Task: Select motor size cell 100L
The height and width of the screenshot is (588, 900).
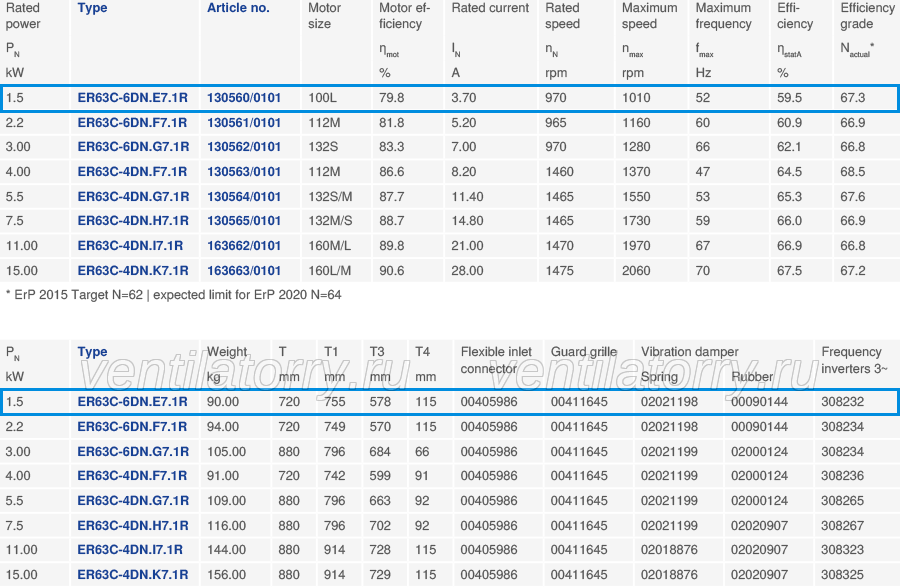Action: click(x=323, y=98)
